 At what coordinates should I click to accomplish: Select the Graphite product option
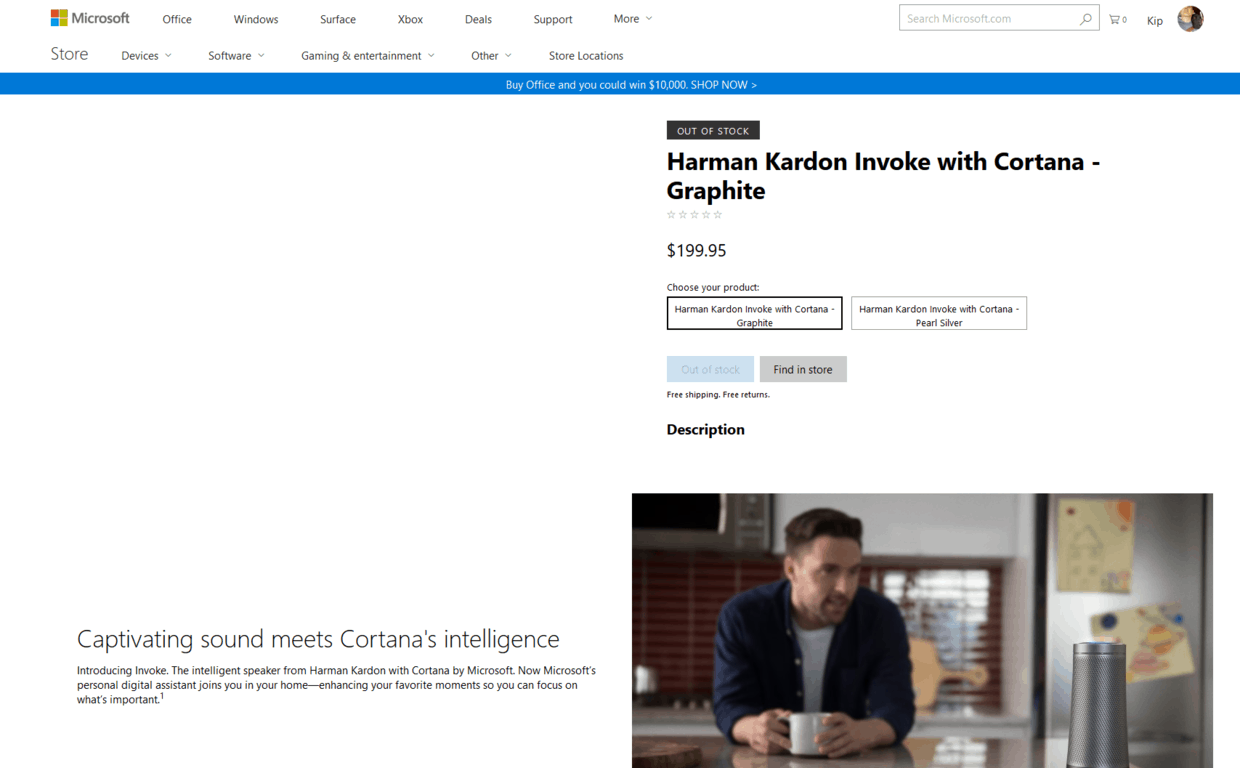tap(755, 313)
